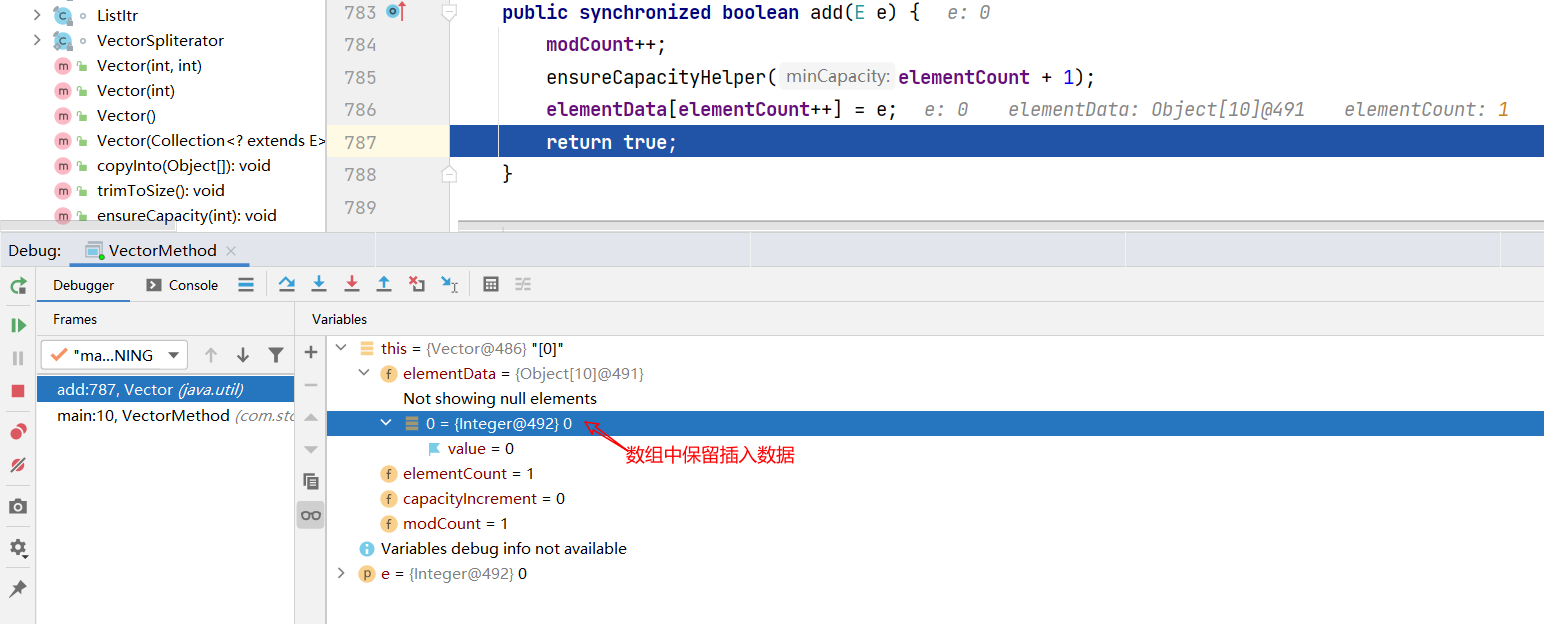
Task: Close the VectorMethod debug tab
Action: pyautogui.click(x=231, y=251)
